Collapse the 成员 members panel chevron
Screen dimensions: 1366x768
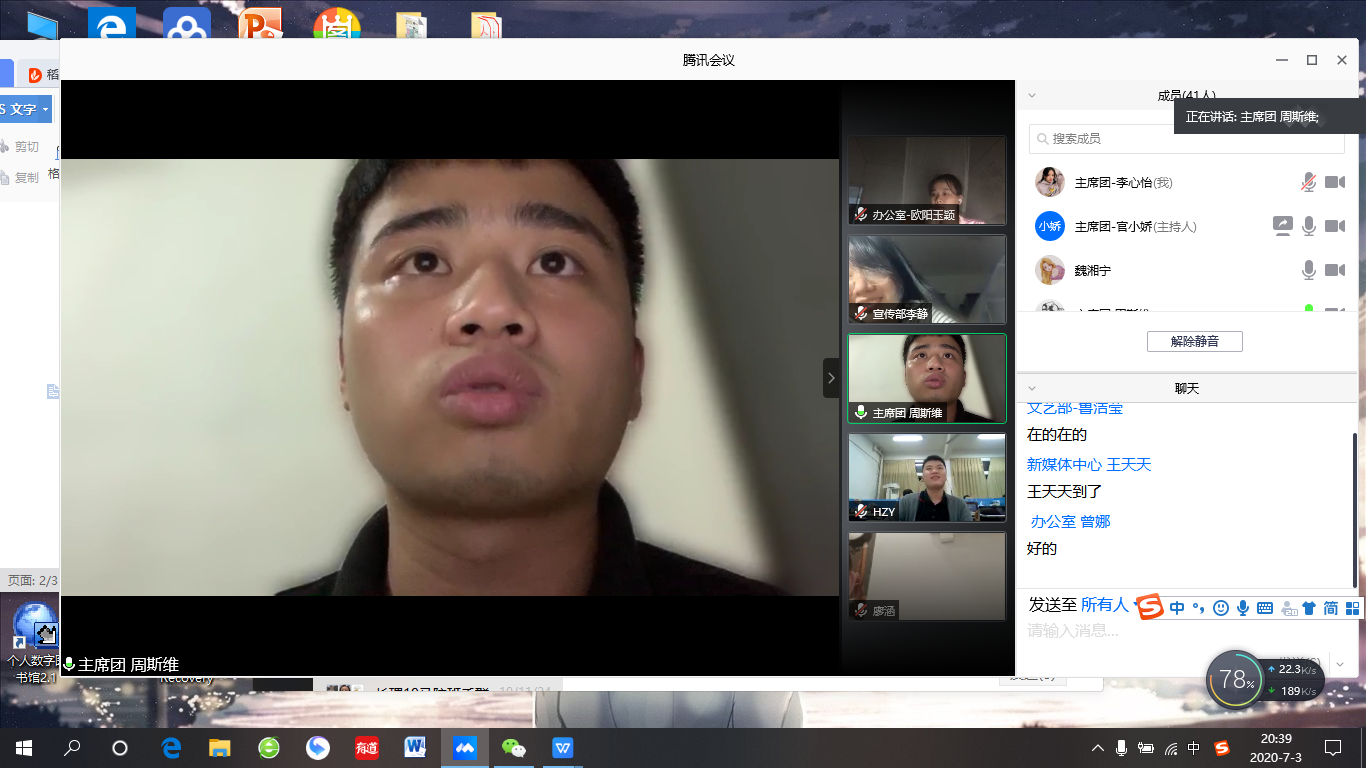[1032, 96]
